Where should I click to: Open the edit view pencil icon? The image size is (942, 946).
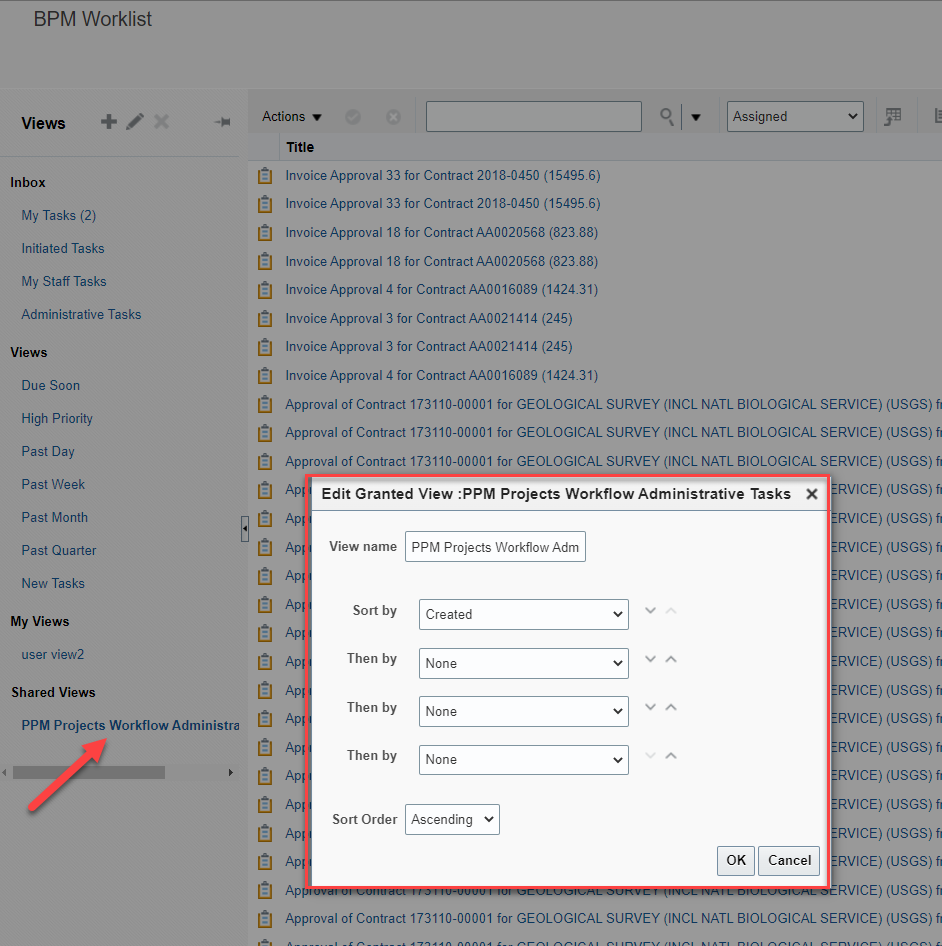(134, 122)
